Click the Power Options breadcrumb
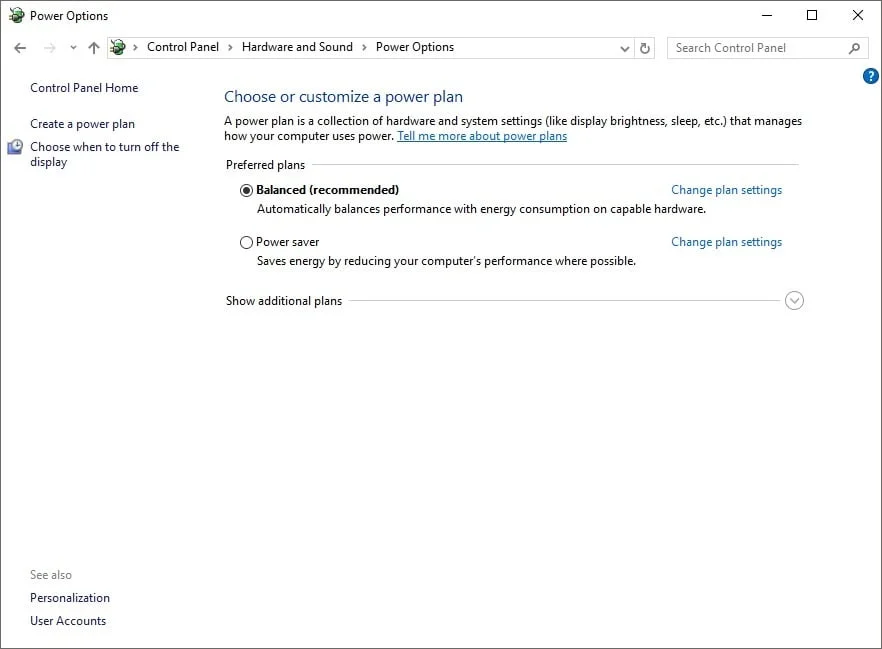 [415, 47]
